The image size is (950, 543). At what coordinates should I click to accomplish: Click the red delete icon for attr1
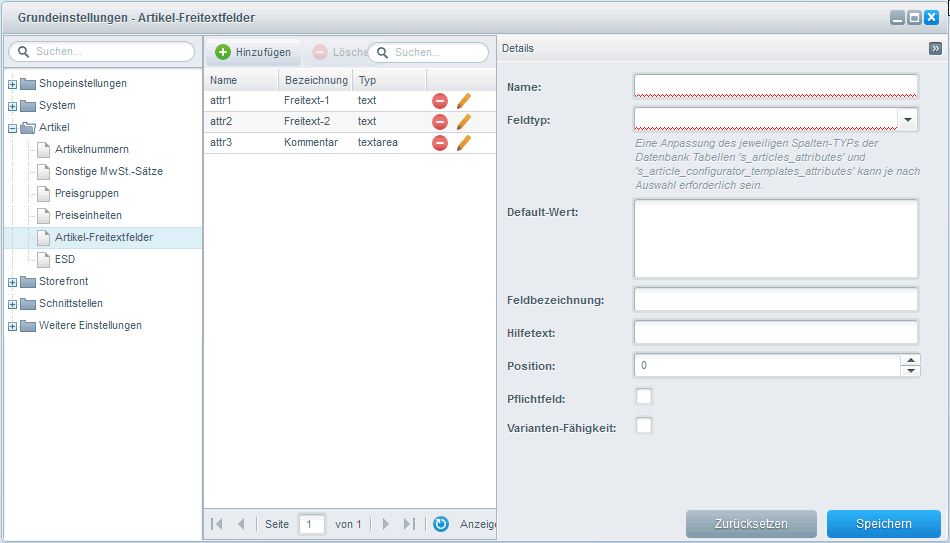click(440, 101)
